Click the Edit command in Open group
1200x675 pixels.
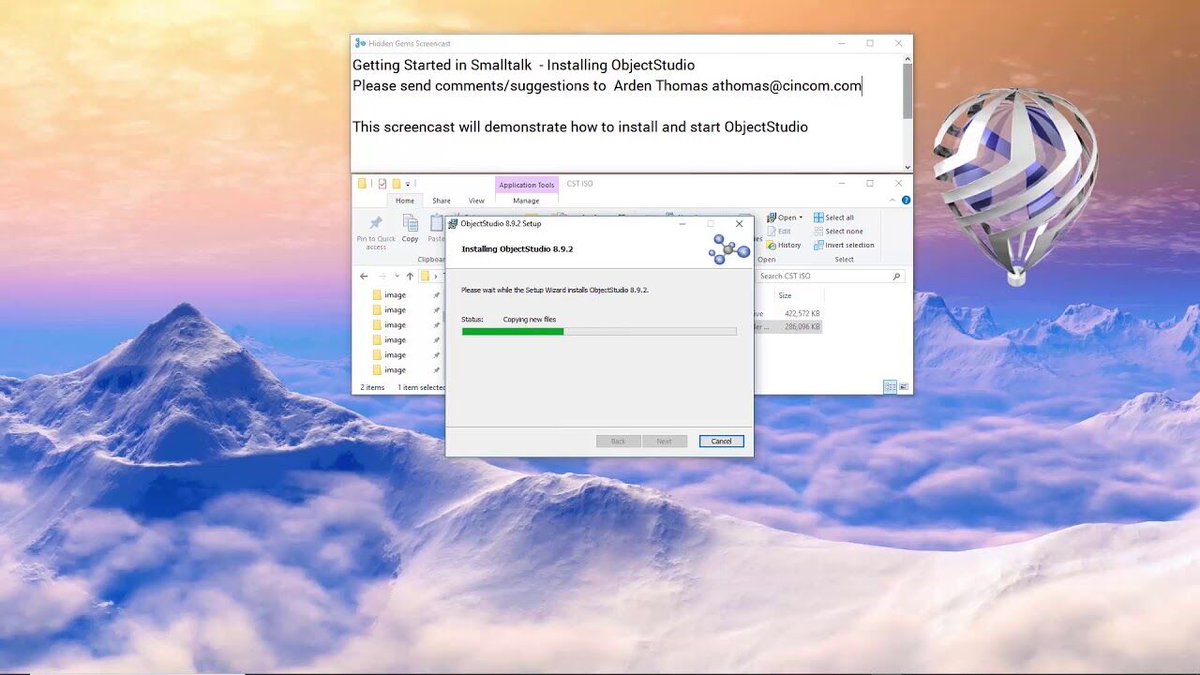779,231
